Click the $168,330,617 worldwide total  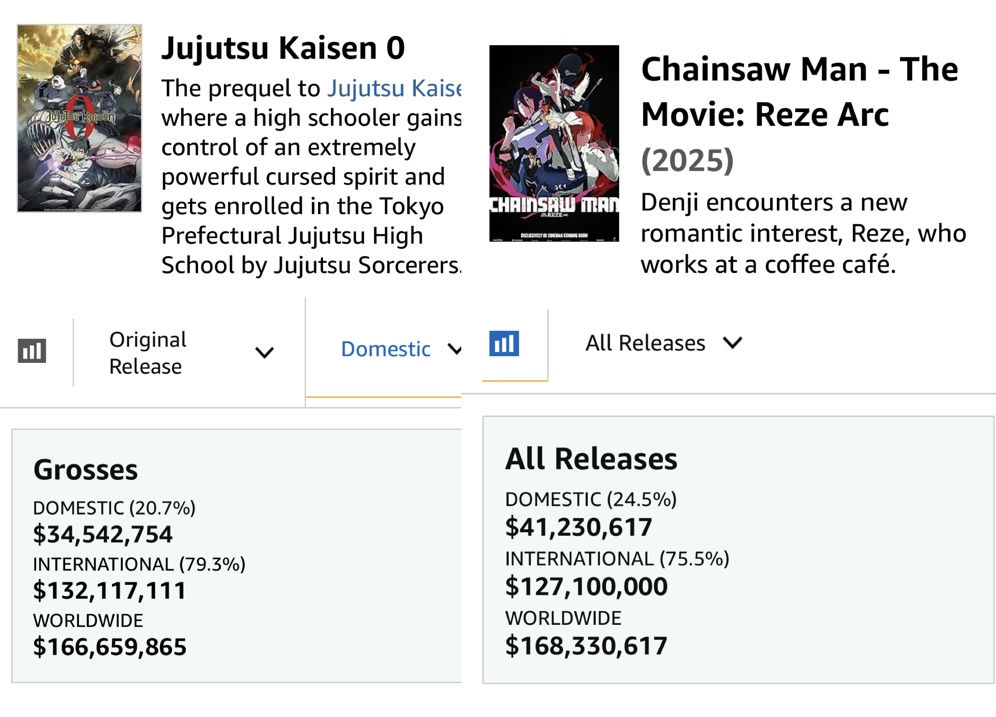pos(586,645)
